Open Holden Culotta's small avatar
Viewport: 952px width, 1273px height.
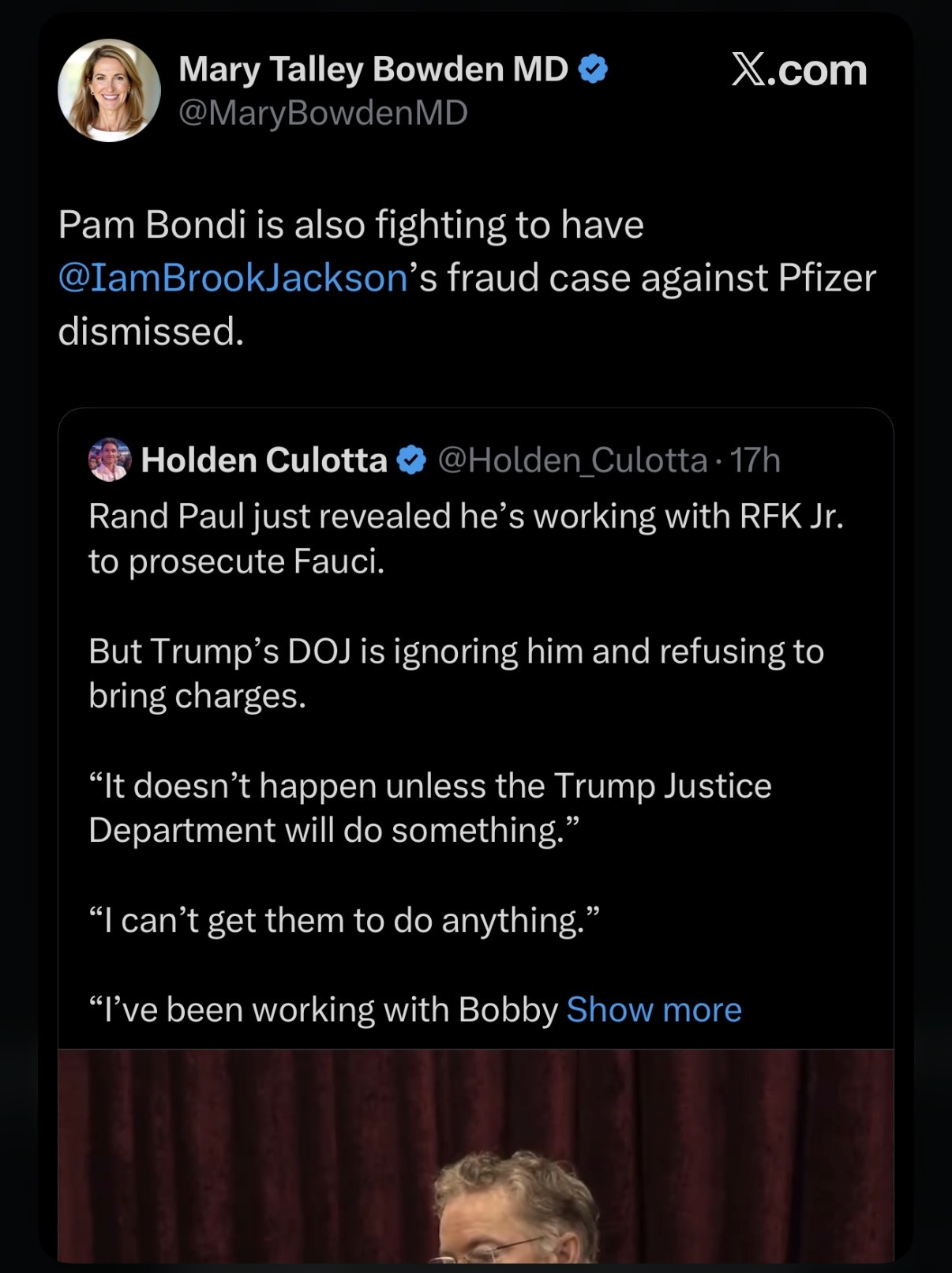click(110, 460)
